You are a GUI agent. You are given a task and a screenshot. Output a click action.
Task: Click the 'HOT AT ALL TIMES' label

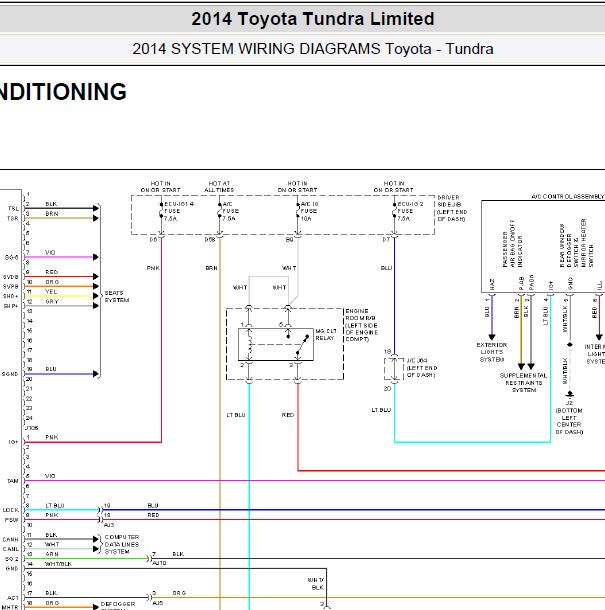pos(219,186)
